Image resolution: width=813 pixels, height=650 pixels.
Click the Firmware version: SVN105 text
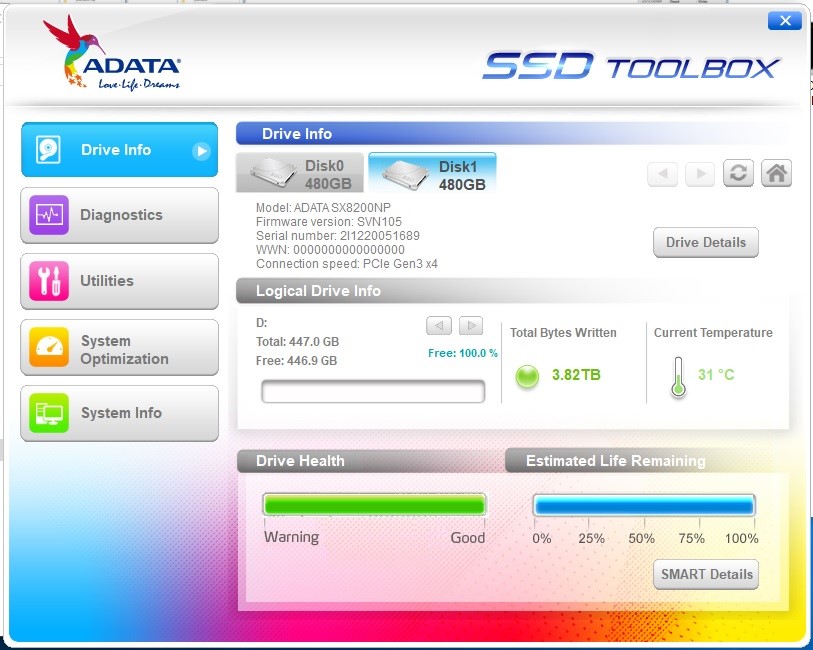329,222
